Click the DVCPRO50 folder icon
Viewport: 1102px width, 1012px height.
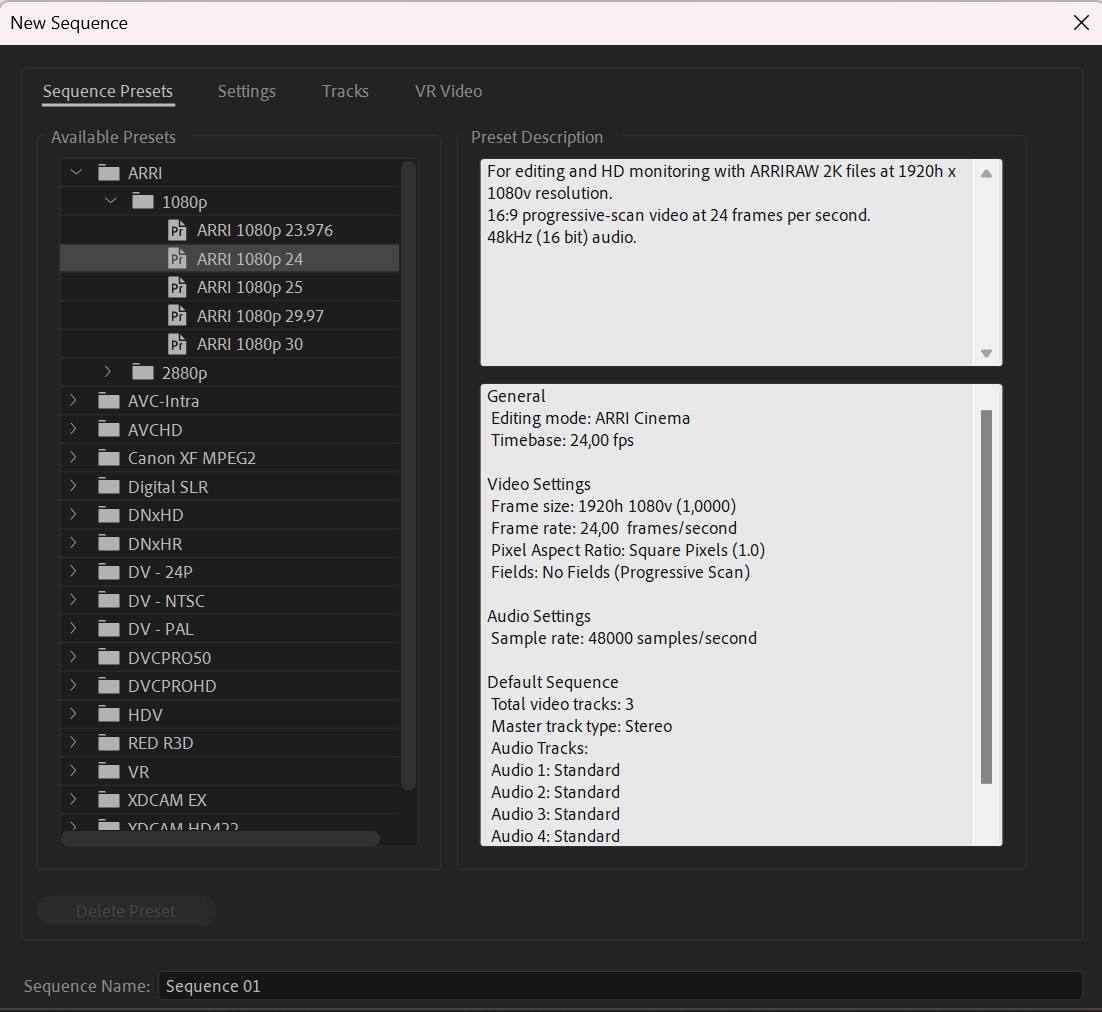[109, 656]
